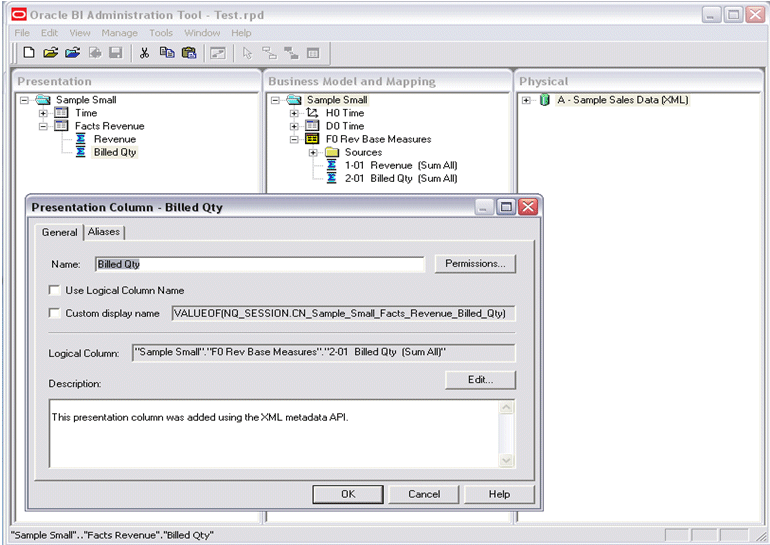The height and width of the screenshot is (545, 770).
Task: Collapse F0 Rev Base Measures node
Action: 294,139
